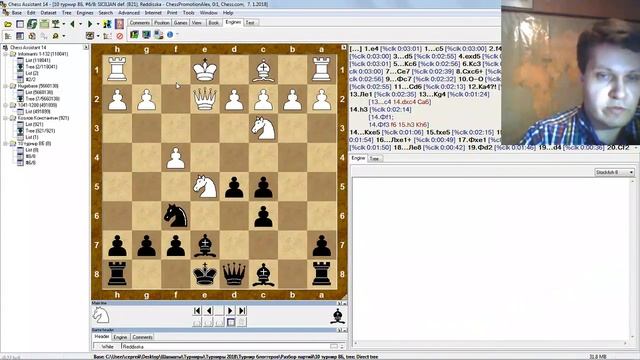Open dropdown beside the magnifier icon
Screen dimensions: 640x360
coord(64,36)
